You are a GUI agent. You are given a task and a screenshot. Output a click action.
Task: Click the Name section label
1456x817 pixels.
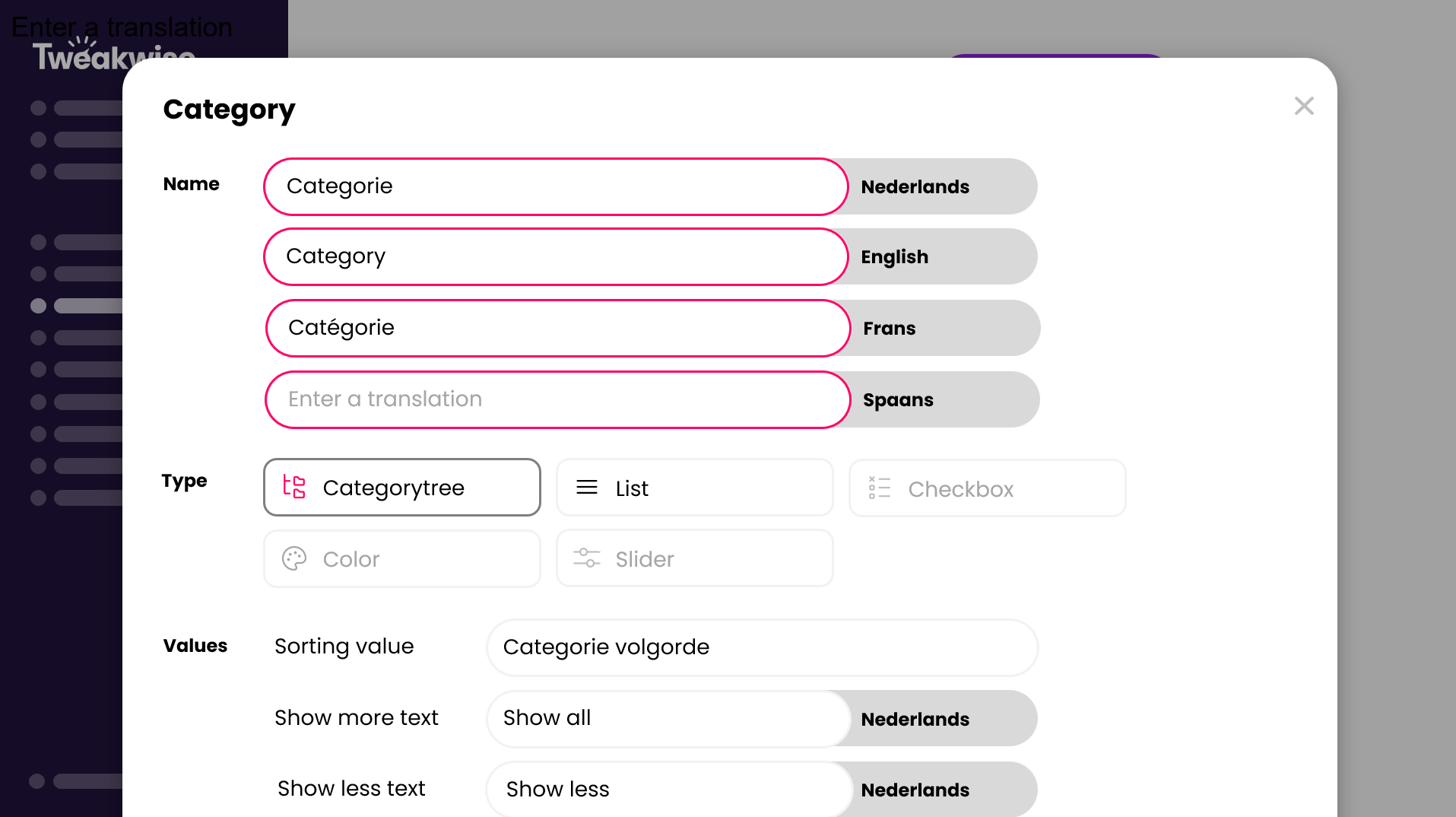point(191,184)
